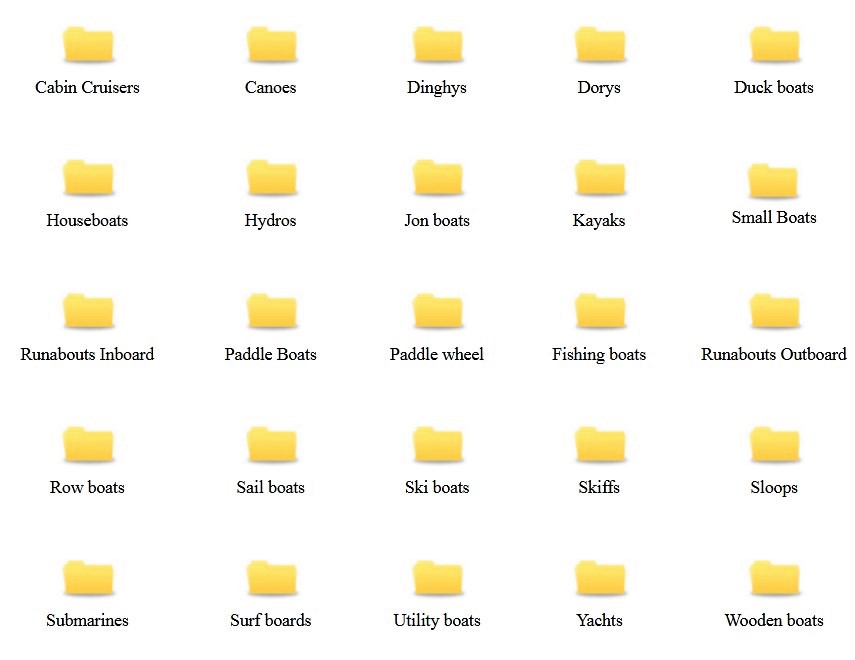Viewport: 855px width, 660px height.
Task: Open the Kayaks folder icon
Action: [x=599, y=179]
